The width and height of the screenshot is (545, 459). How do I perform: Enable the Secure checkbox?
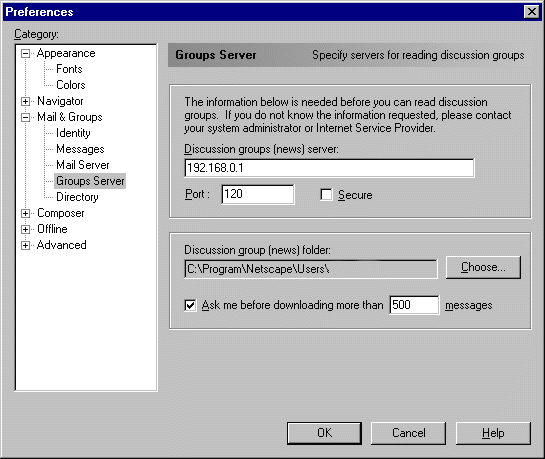pyautogui.click(x=326, y=195)
